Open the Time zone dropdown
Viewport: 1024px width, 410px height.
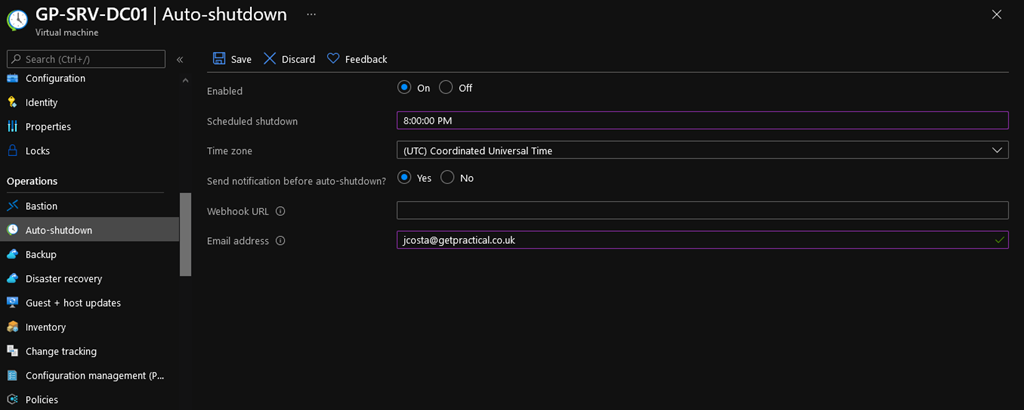(702, 151)
